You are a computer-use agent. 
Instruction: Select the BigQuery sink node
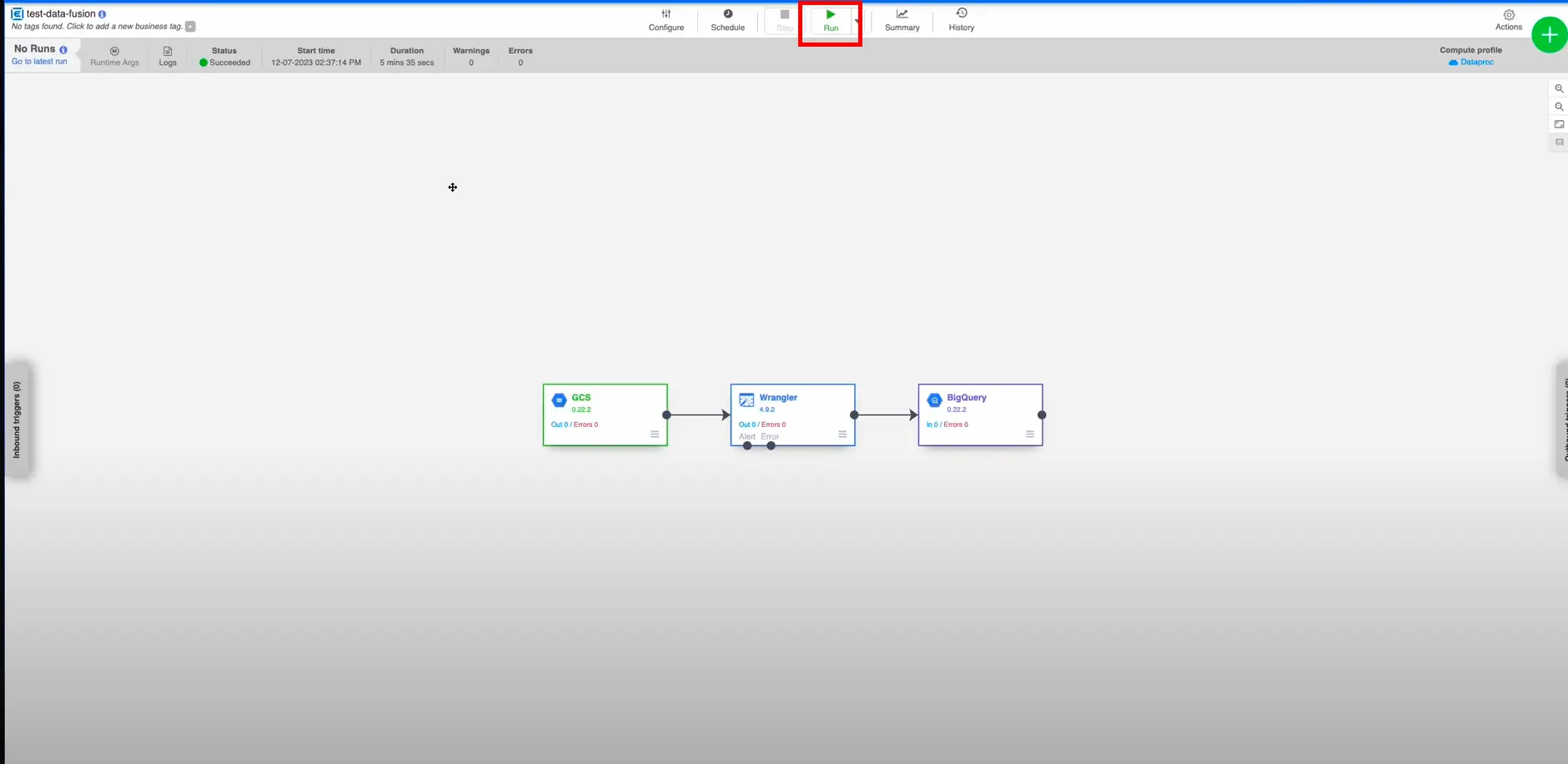(x=980, y=415)
